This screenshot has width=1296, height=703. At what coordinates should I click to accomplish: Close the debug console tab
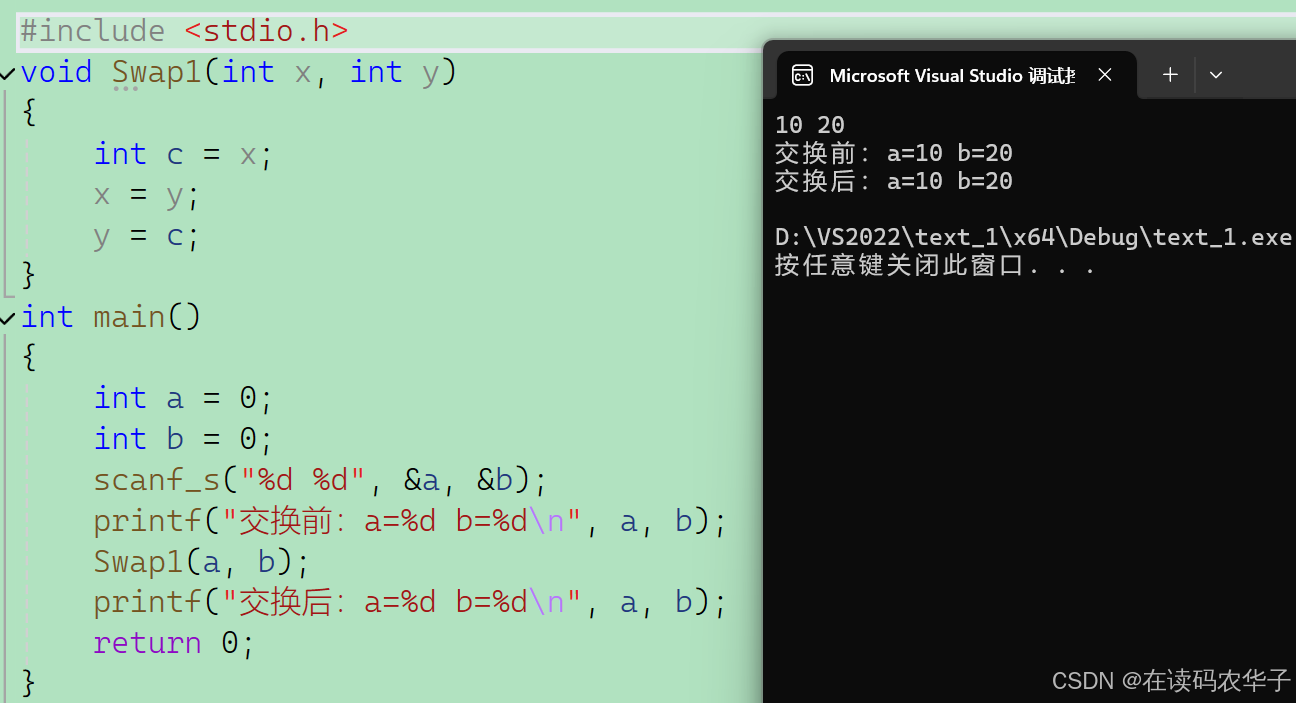[1105, 75]
